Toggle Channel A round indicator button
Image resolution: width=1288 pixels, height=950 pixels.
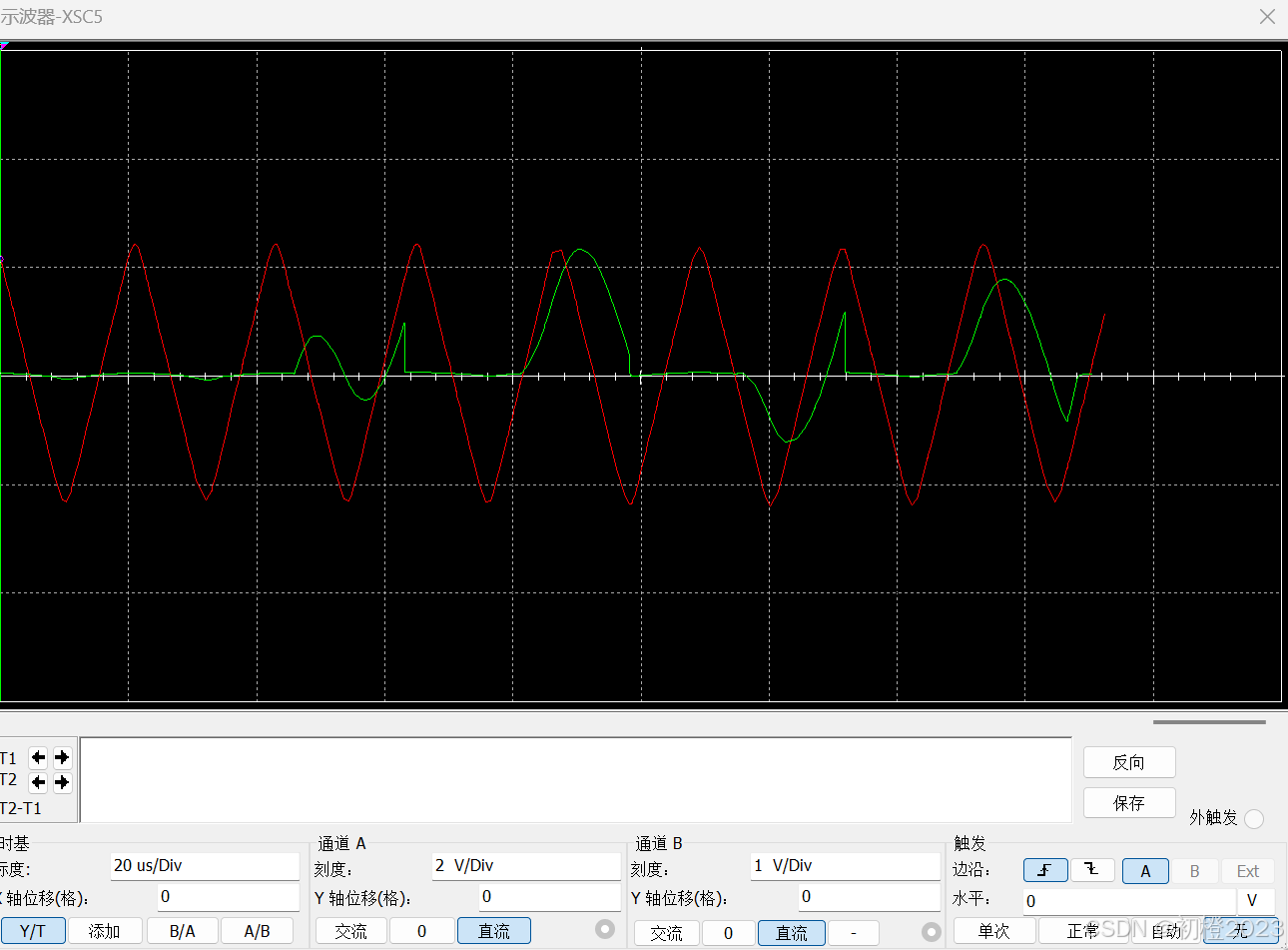tap(605, 929)
